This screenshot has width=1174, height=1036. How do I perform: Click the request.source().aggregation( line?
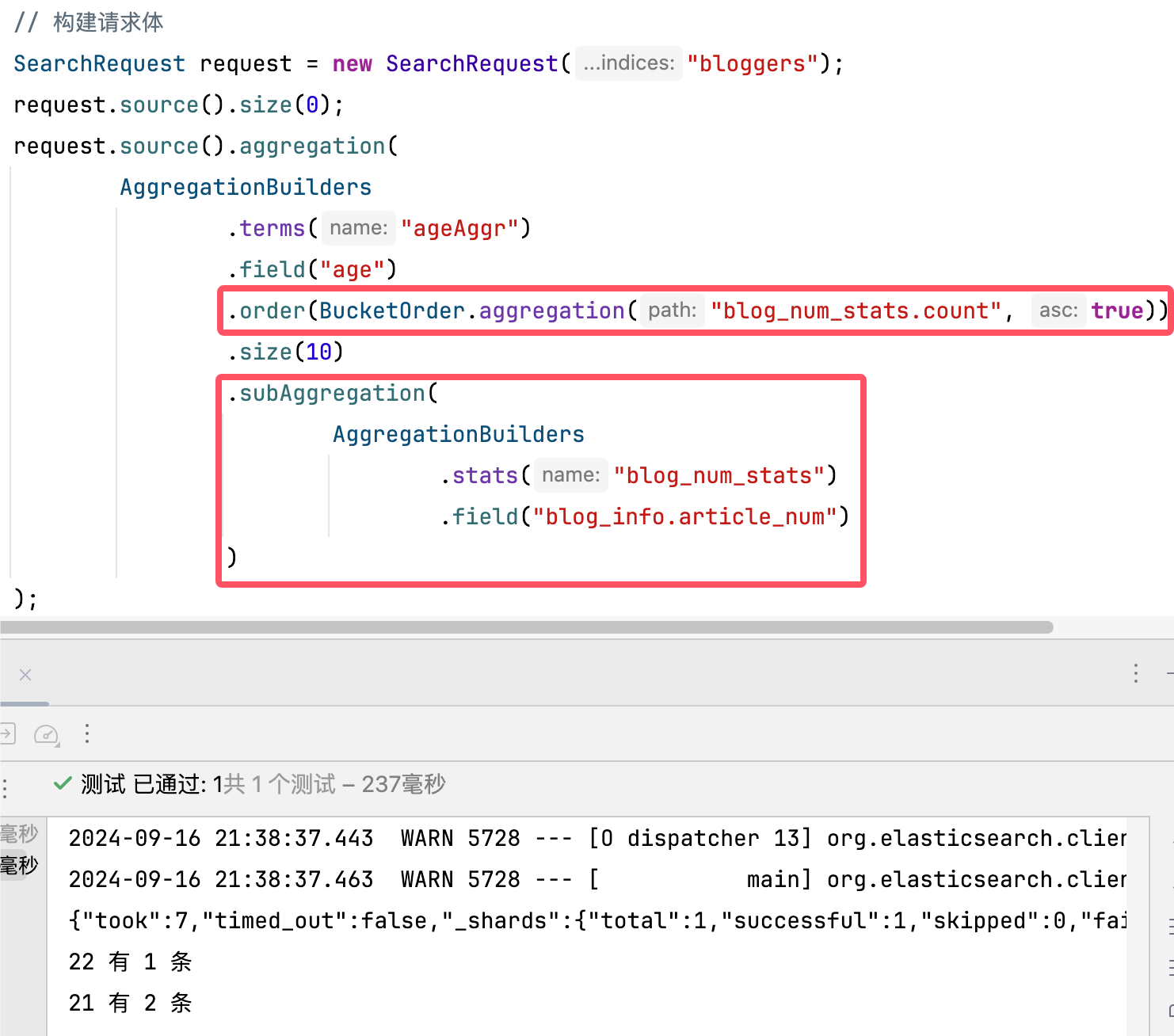click(206, 146)
